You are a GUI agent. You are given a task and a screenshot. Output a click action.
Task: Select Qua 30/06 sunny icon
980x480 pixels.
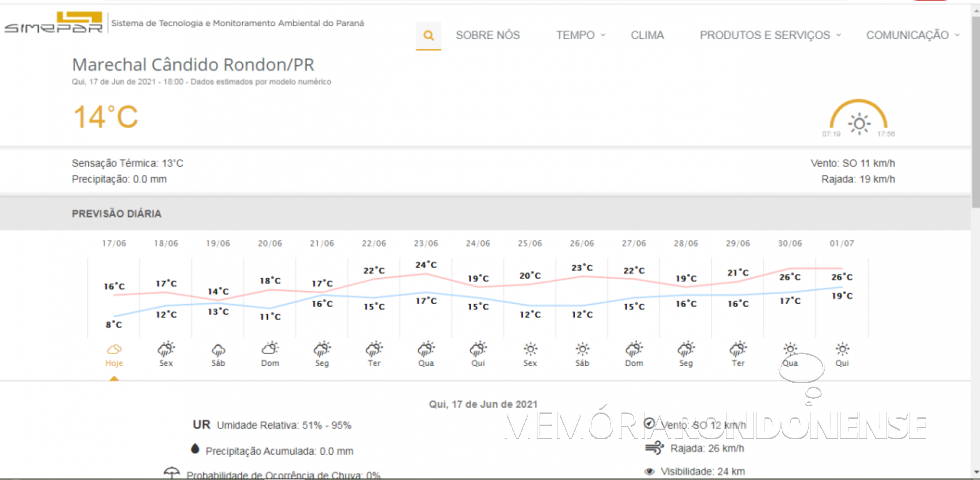pos(790,349)
